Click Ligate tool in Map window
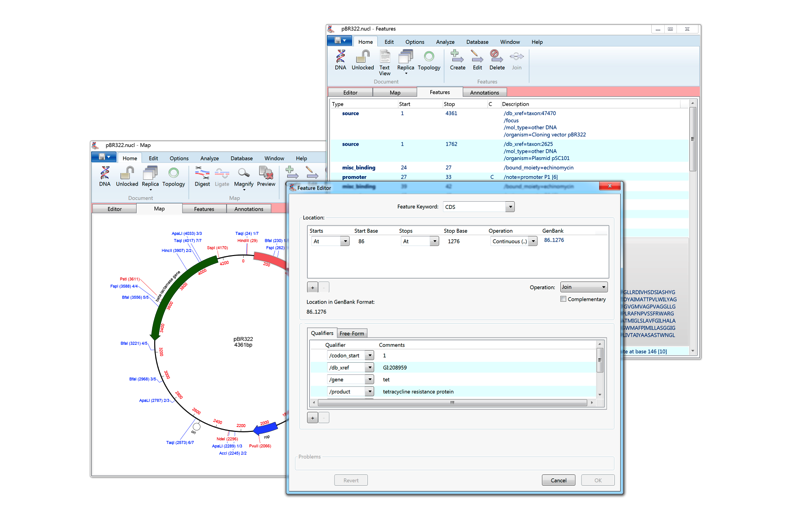This screenshot has height=516, width=800. pyautogui.click(x=222, y=176)
